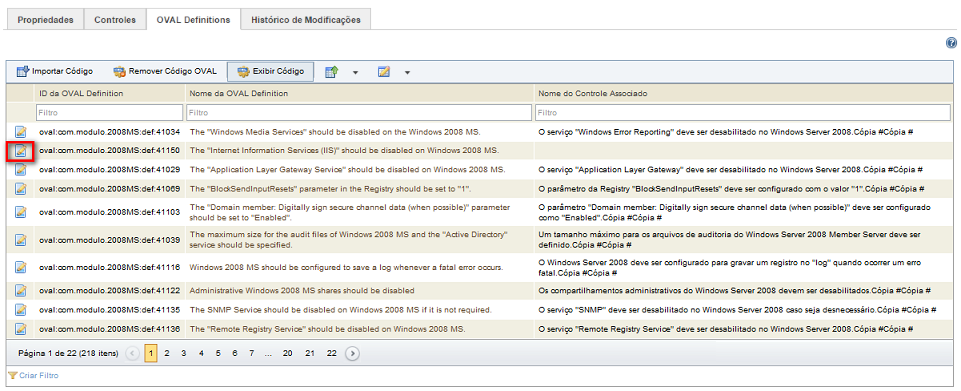The image size is (961, 391).
Task: Select ID cell oval:com.modulo.2008MS:def:41069
Action: coord(109,188)
